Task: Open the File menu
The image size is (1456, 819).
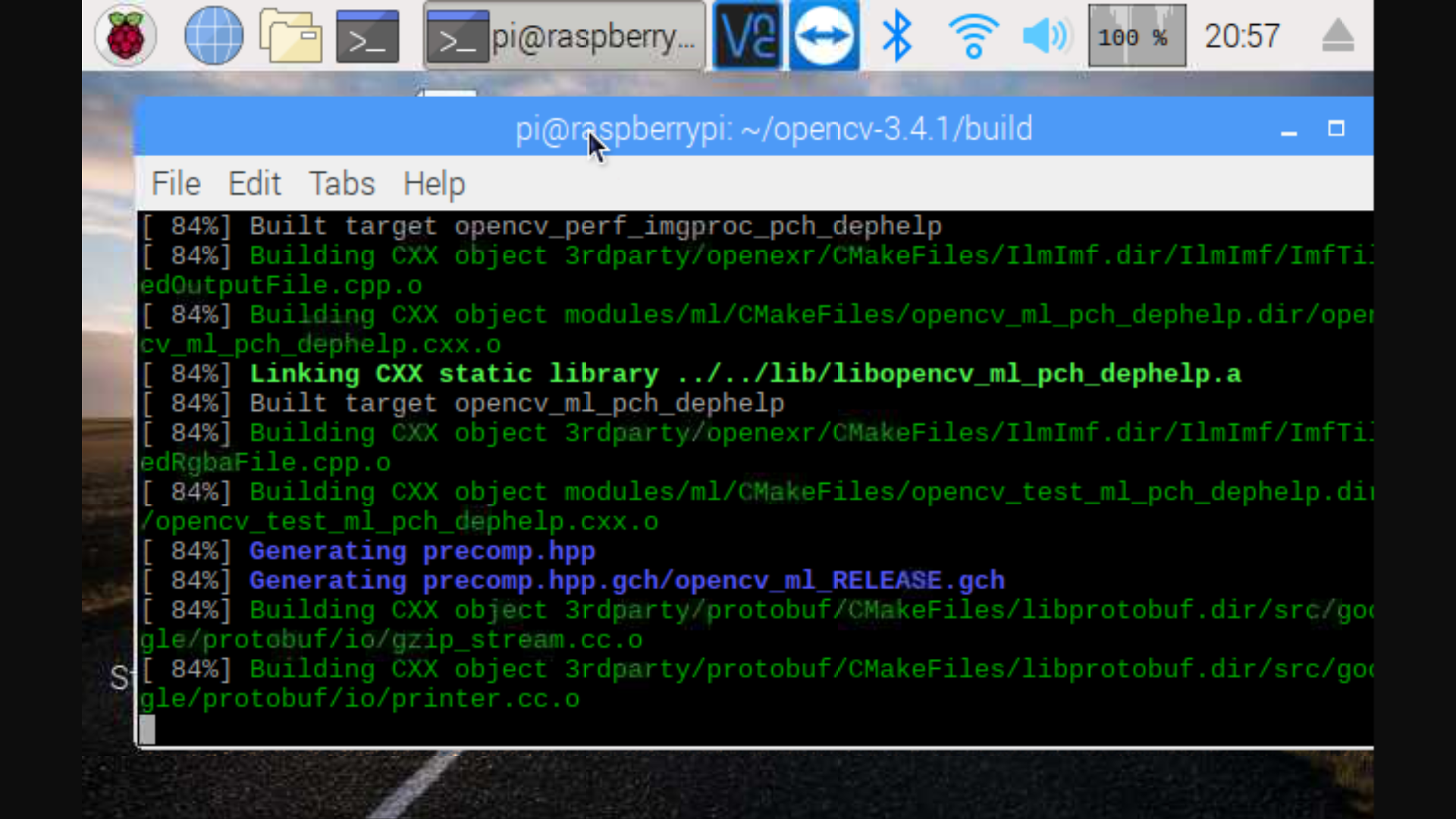Action: point(176,184)
